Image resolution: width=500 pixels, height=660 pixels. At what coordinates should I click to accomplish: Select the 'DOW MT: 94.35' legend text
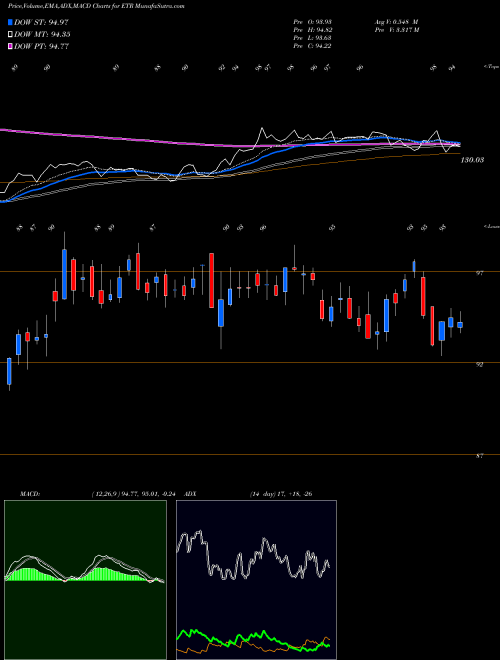pos(42,35)
